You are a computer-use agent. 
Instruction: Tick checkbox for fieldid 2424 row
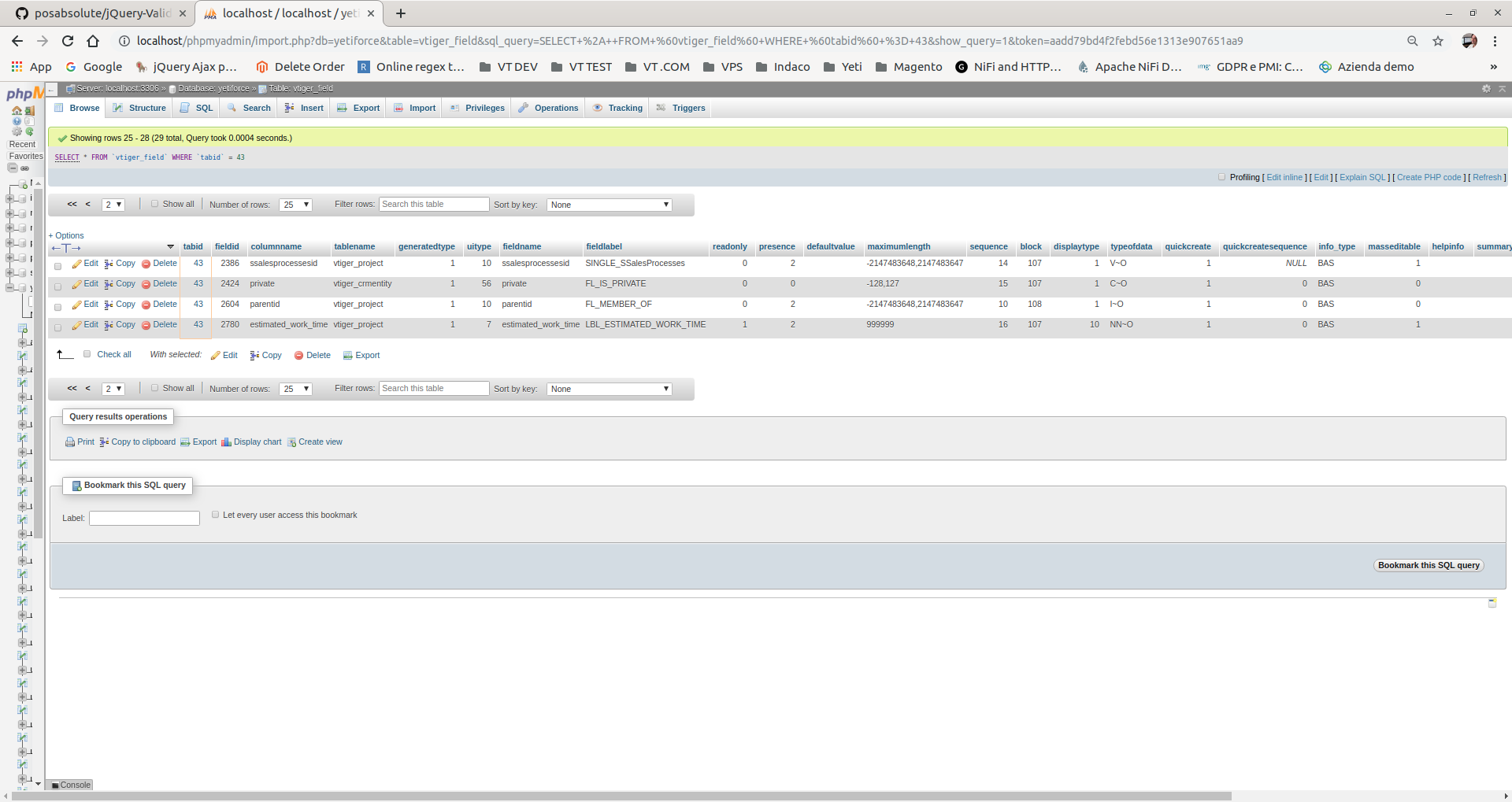click(x=58, y=286)
